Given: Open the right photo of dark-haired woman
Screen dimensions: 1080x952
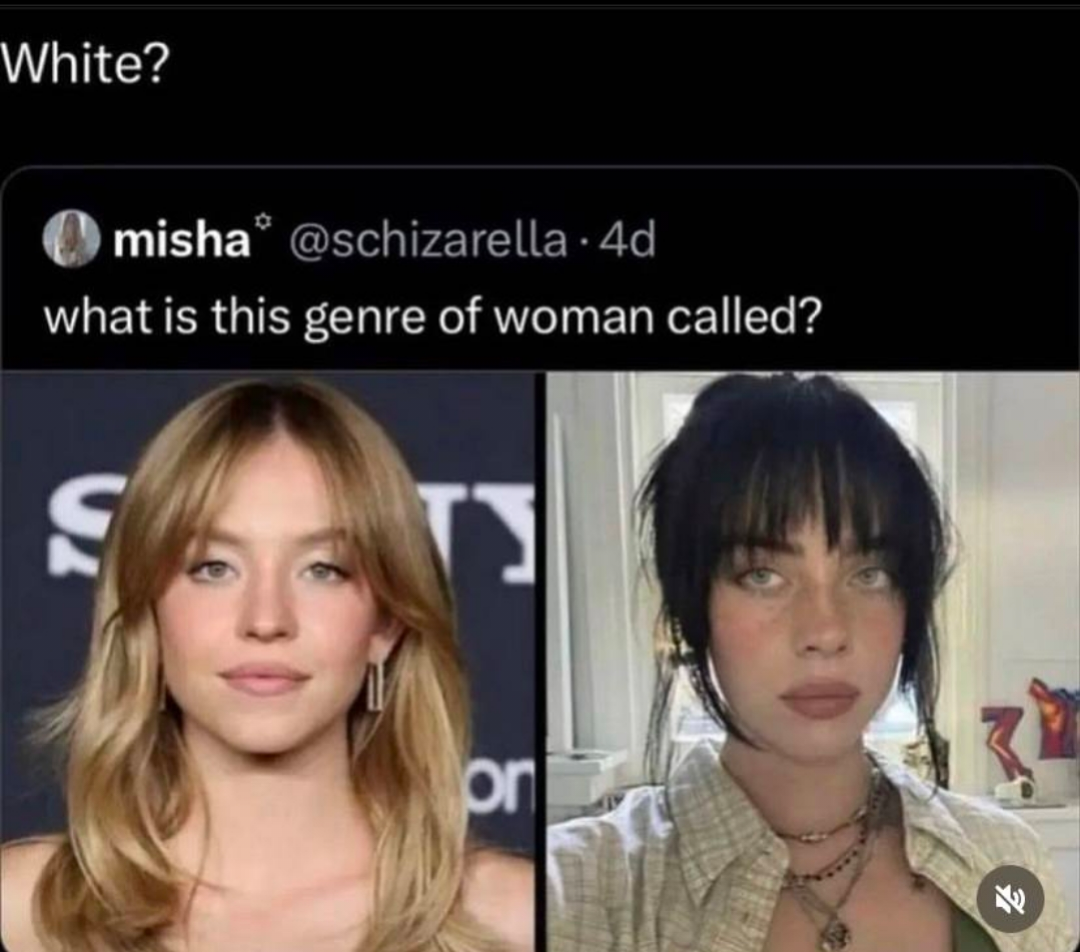Looking at the screenshot, I should coord(812,660).
